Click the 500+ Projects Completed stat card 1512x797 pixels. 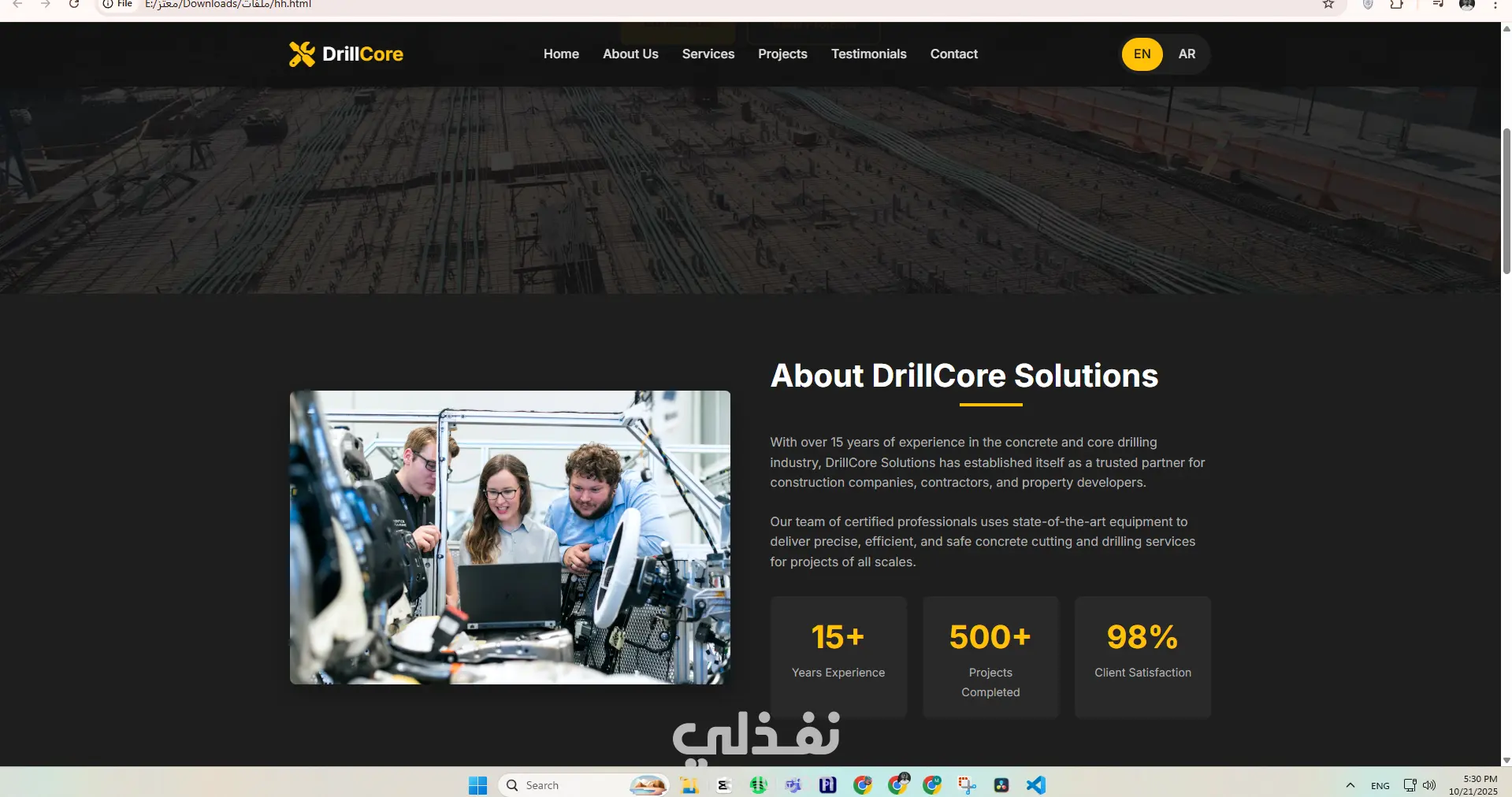click(x=990, y=657)
